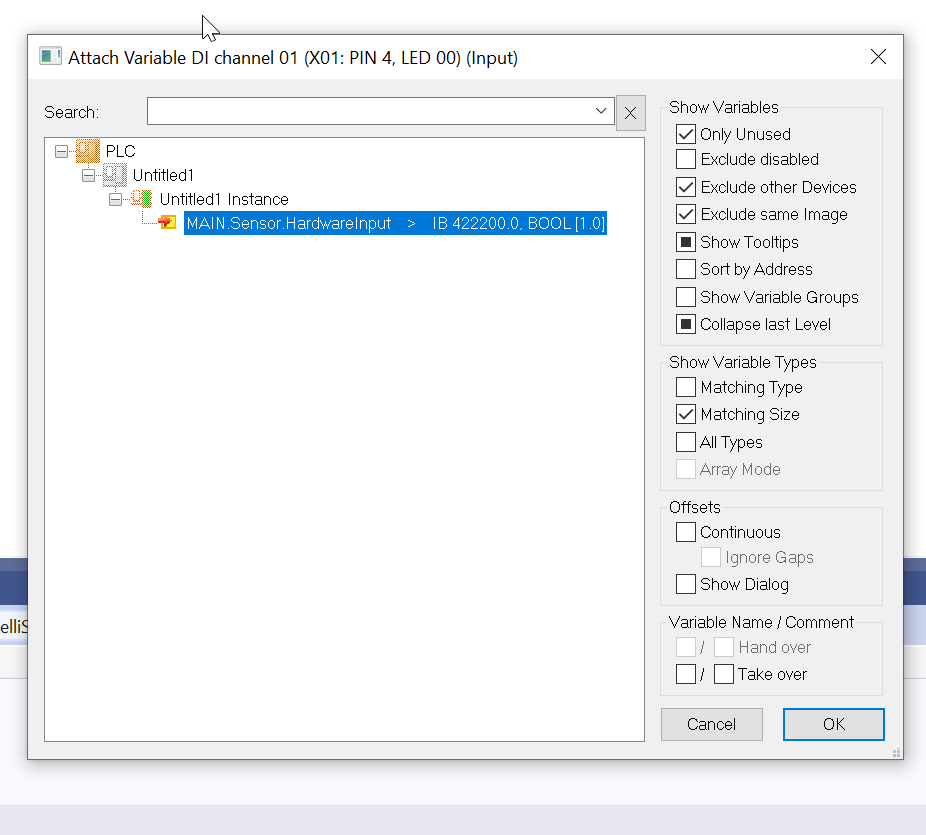Viewport: 926px width, 835px height.
Task: Check the first Take over row checkbox
Action: tap(686, 674)
